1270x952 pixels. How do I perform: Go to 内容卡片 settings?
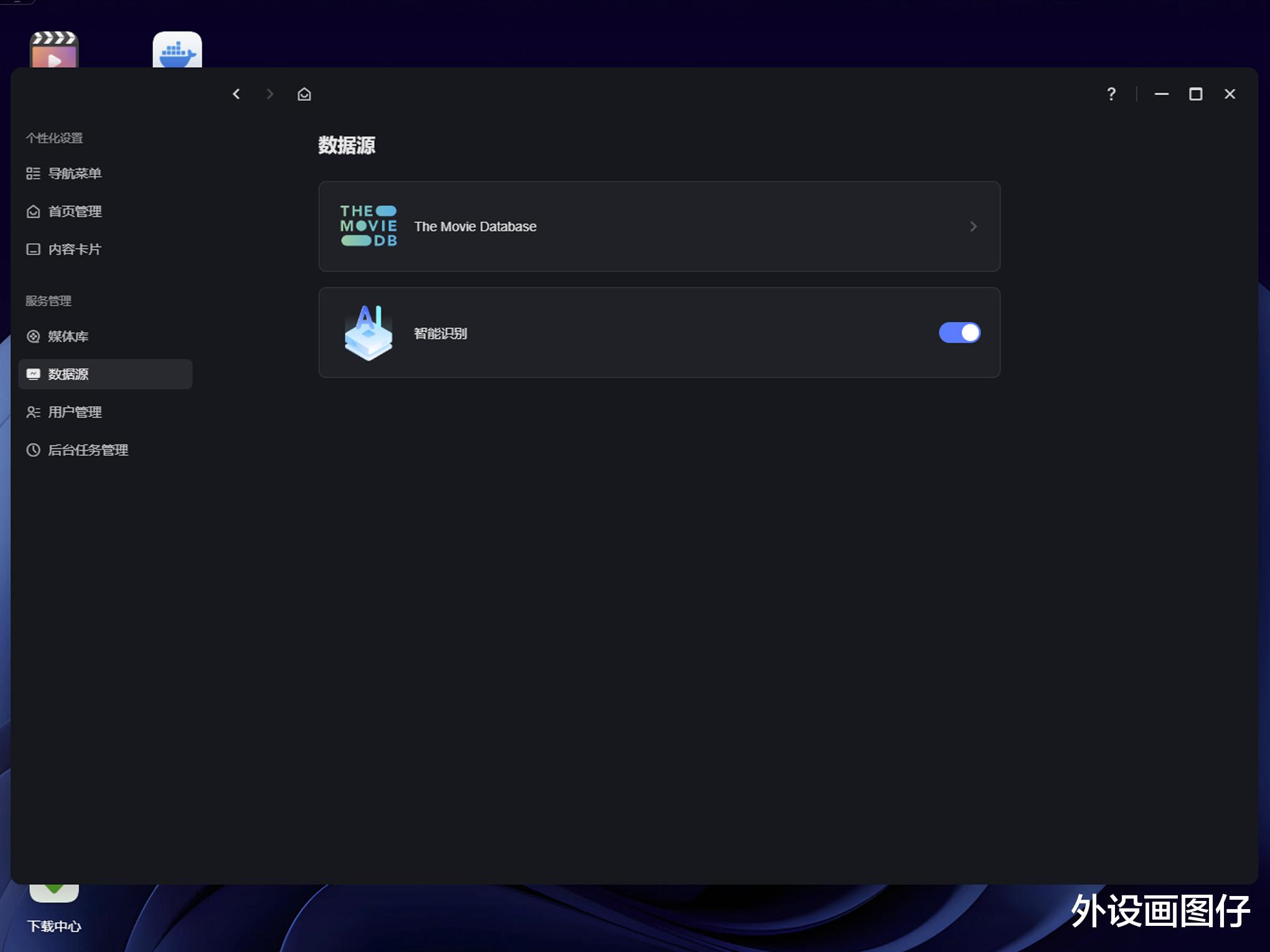pos(75,250)
